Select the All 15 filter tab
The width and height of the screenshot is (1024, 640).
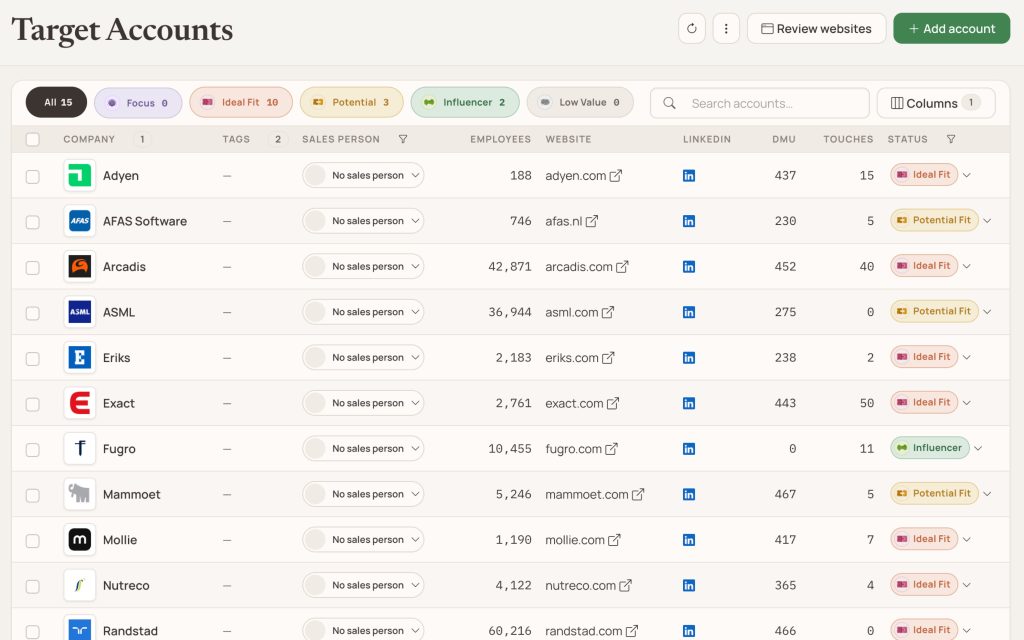coord(56,103)
